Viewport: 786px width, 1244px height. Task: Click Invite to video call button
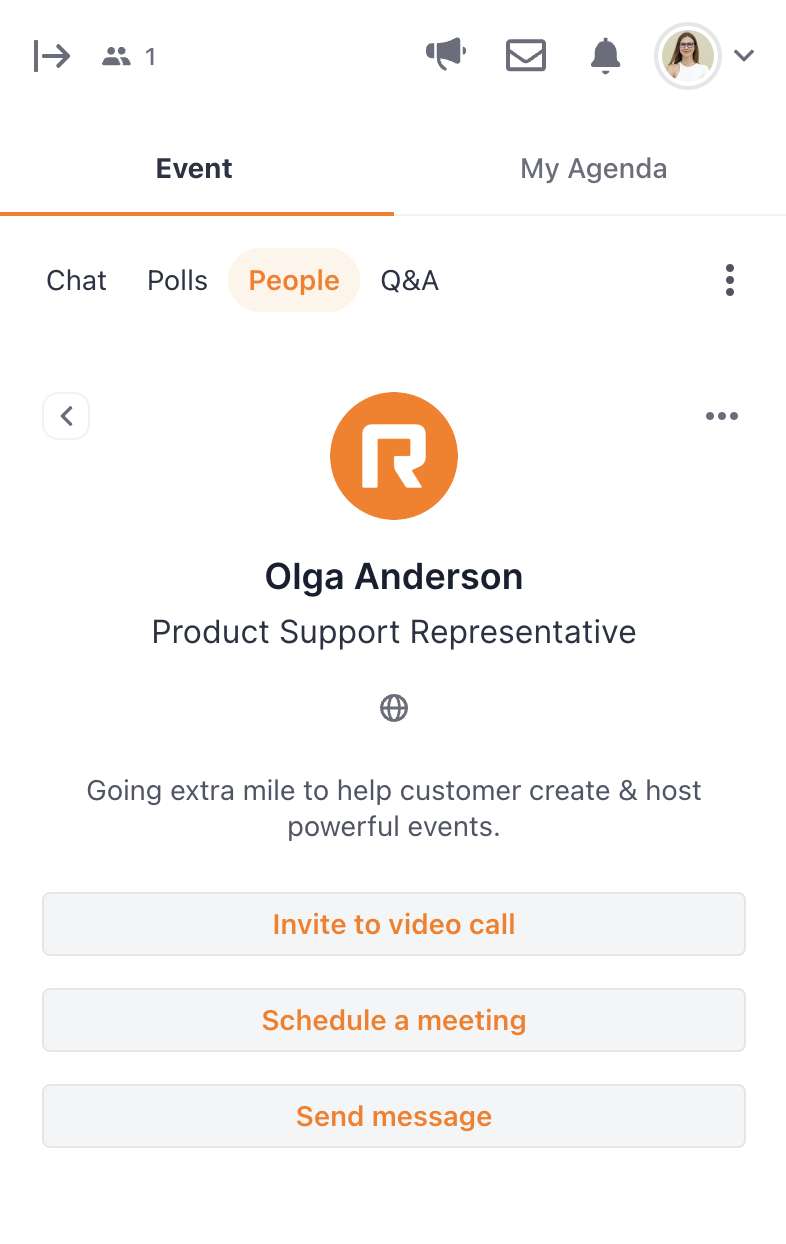pos(394,924)
